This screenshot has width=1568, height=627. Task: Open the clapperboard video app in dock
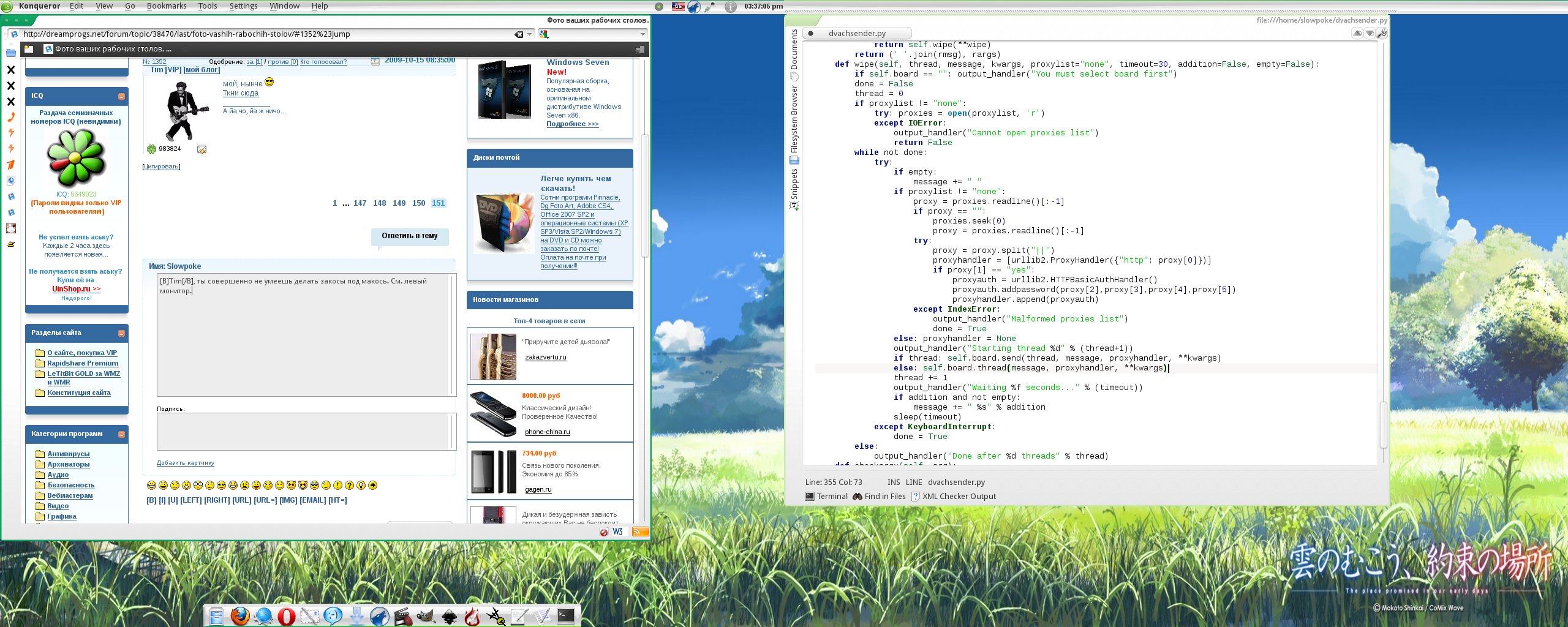pos(403,615)
